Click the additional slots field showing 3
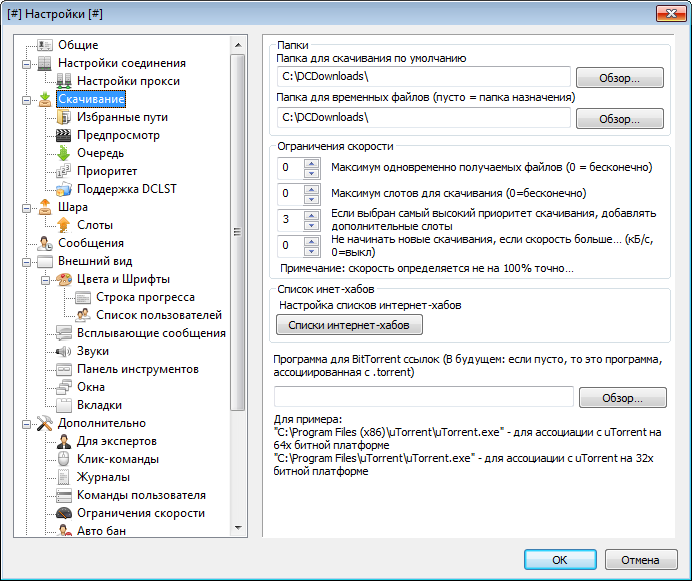Image resolution: width=692 pixels, height=581 pixels. [x=291, y=220]
